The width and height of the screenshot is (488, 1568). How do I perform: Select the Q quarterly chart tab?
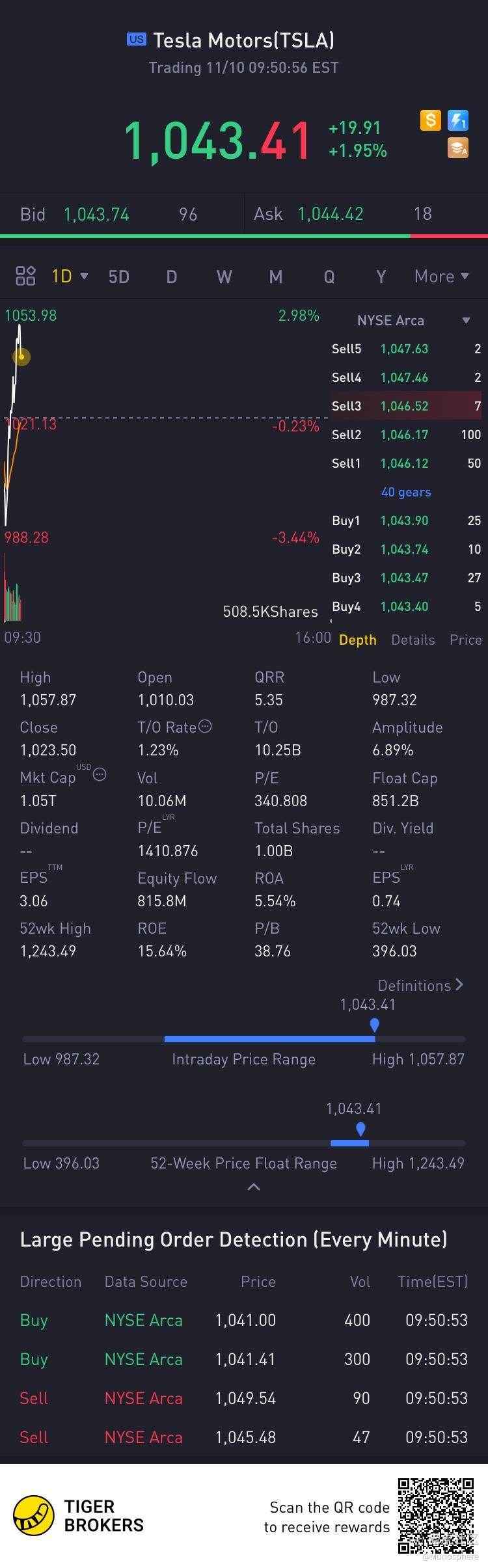(329, 277)
